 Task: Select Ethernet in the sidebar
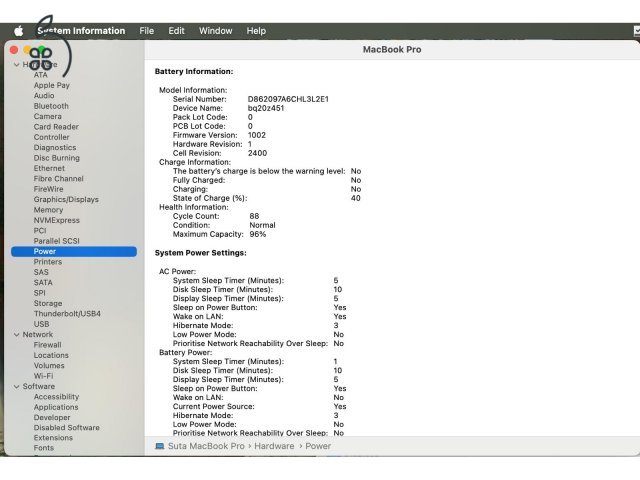coord(49,168)
